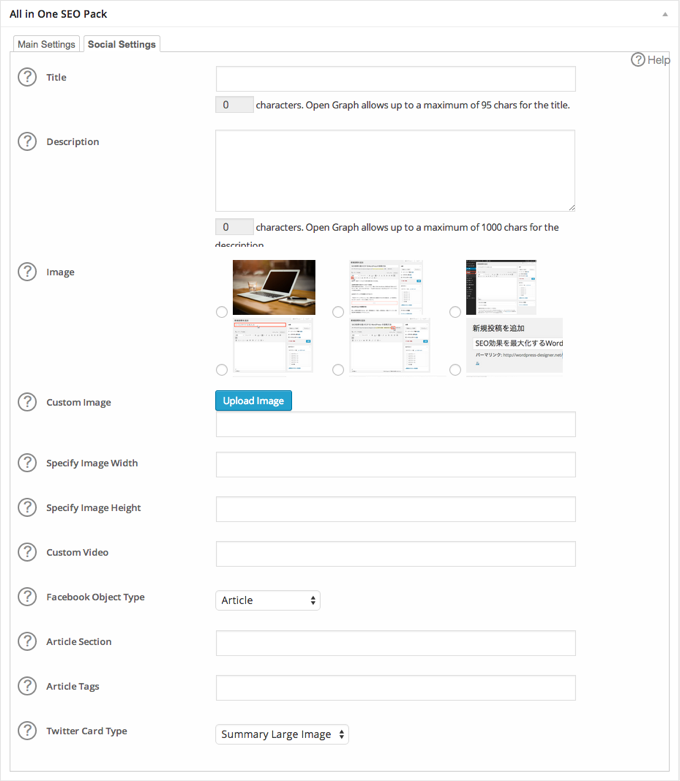
Task: Click the Upload Image button
Action: pyautogui.click(x=254, y=400)
